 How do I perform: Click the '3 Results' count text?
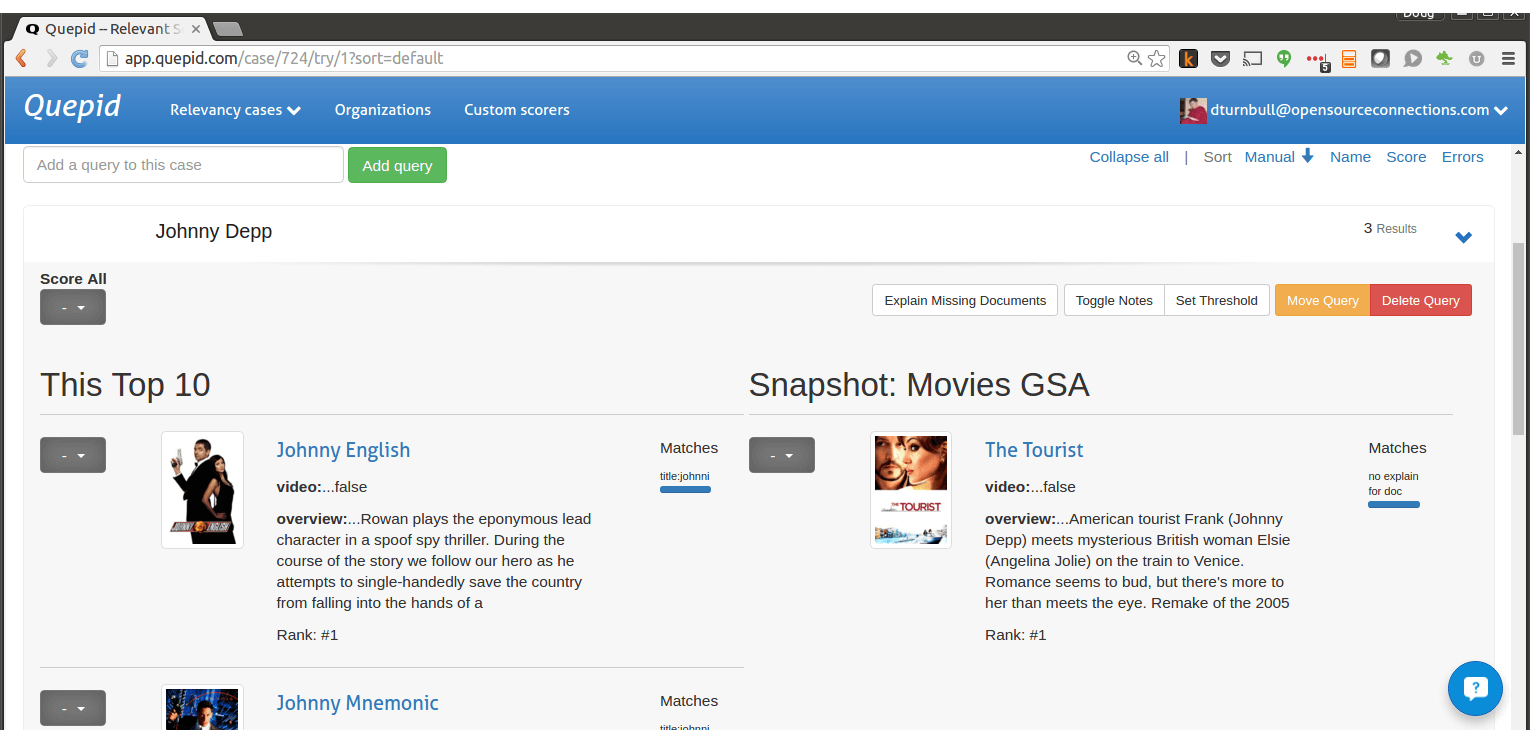[x=1390, y=229]
